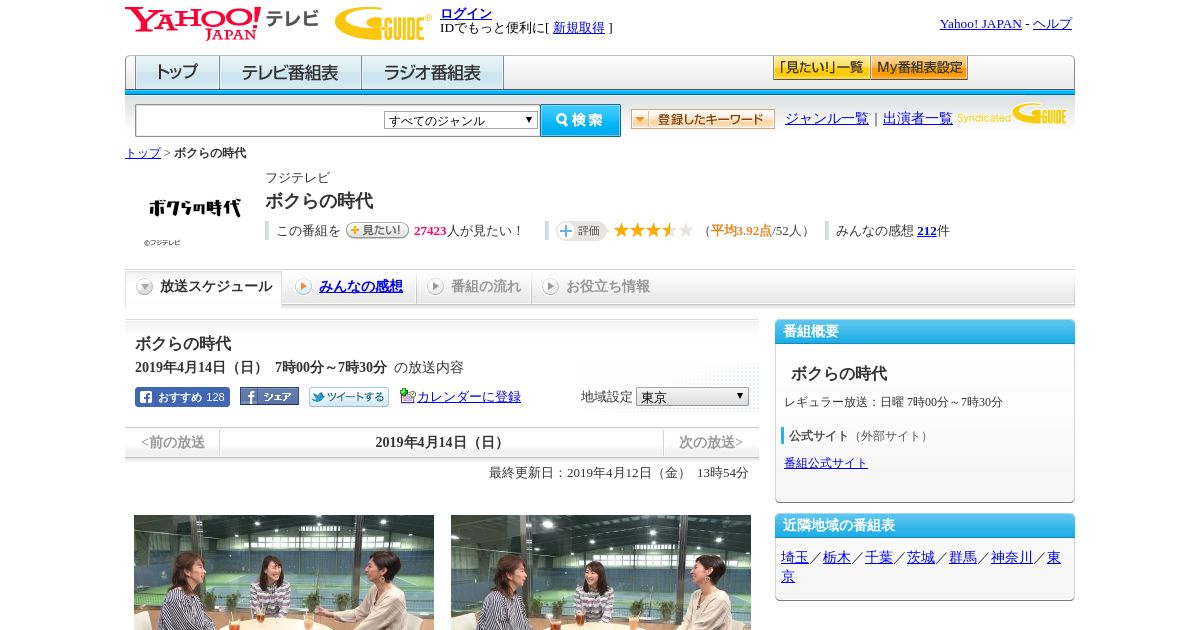
Task: Open the 茨城 area listing link
Action: point(921,558)
